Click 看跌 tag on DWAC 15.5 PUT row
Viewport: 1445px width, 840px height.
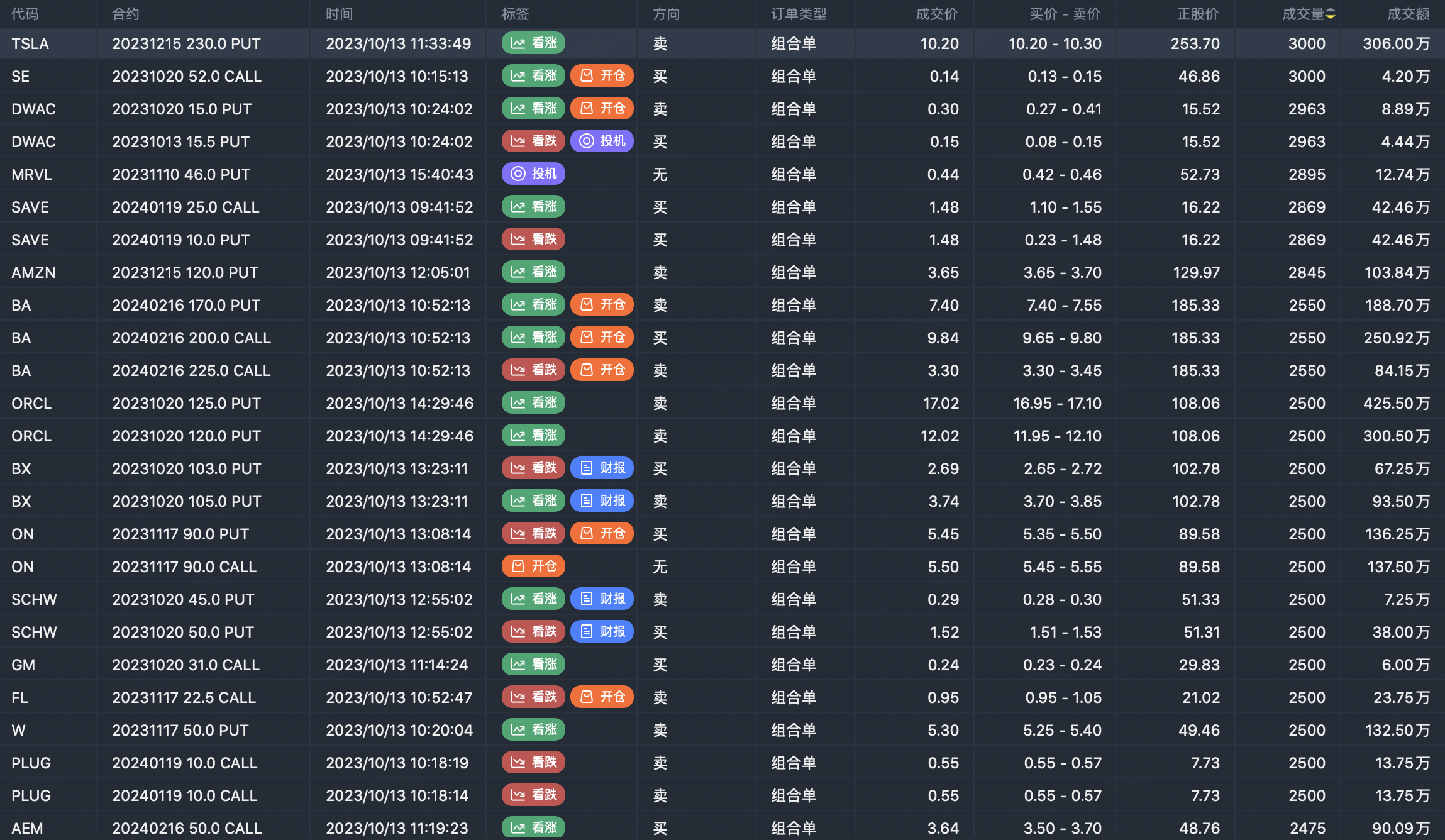pyautogui.click(x=533, y=141)
